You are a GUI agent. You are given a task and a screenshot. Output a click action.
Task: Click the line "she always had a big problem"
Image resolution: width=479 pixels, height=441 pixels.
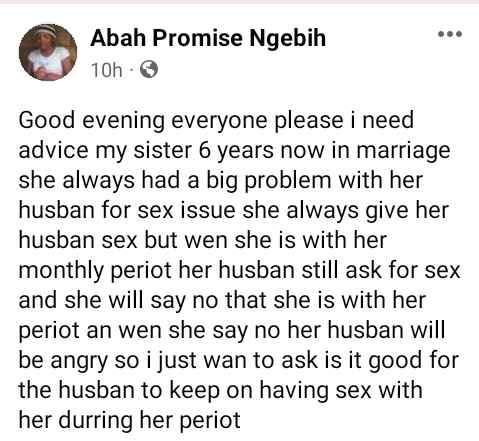(x=221, y=180)
